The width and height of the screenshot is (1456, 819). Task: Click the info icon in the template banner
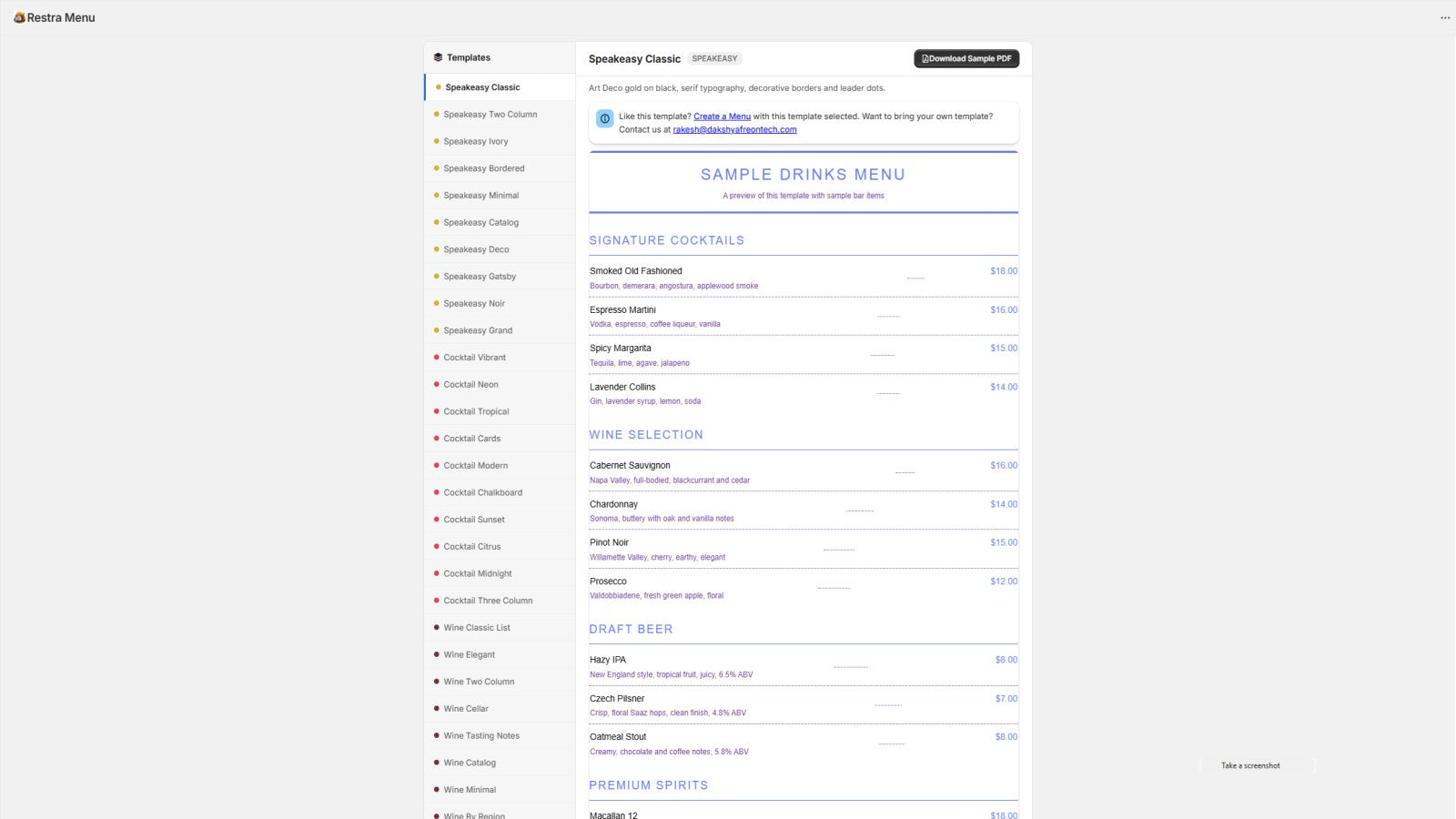point(603,117)
